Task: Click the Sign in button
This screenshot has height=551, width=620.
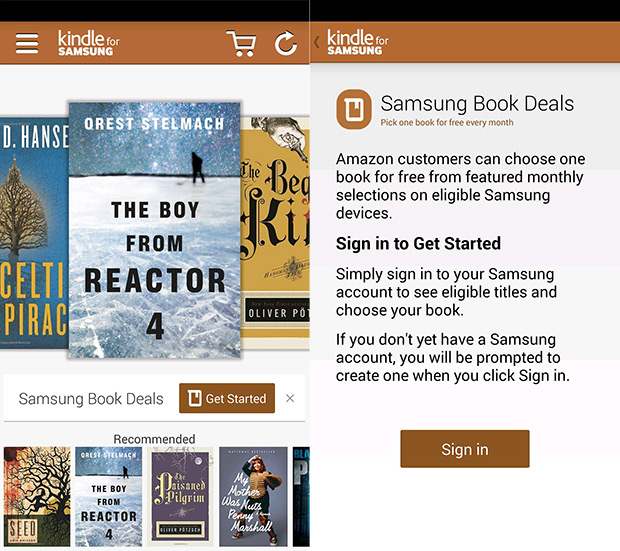Action: coord(465,449)
